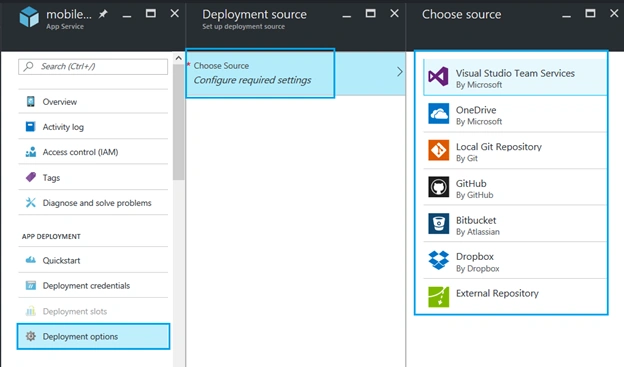The height and width of the screenshot is (367, 624).
Task: Click the Bitbucket bucket icon
Action: pos(439,223)
